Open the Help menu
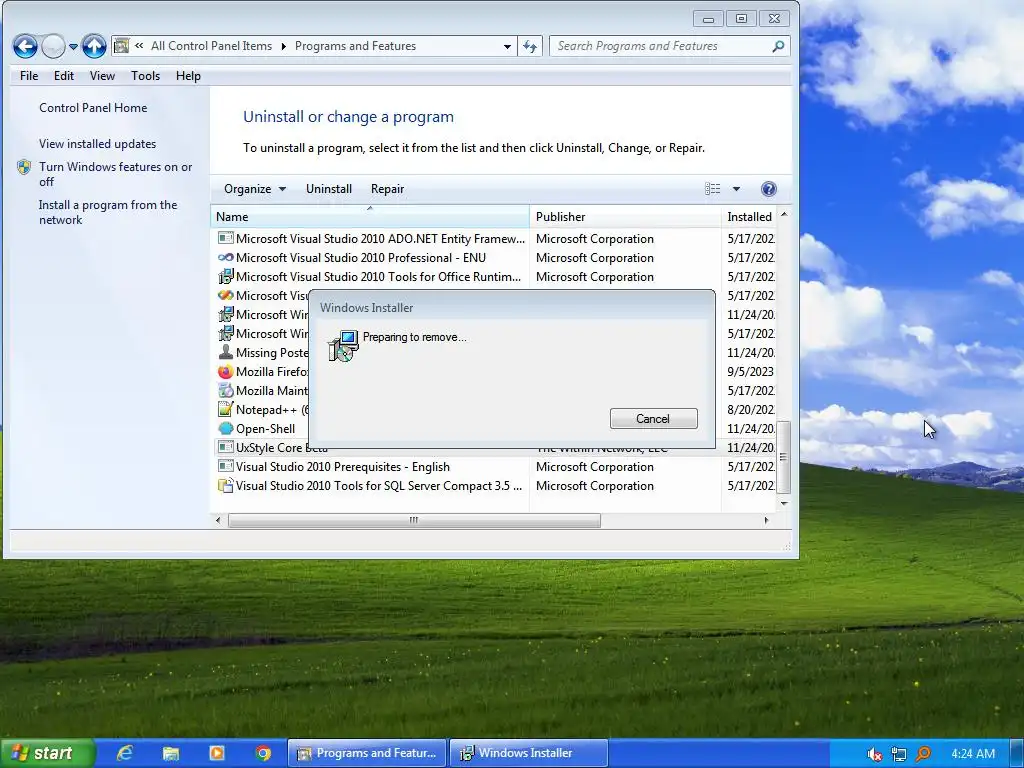 point(188,76)
